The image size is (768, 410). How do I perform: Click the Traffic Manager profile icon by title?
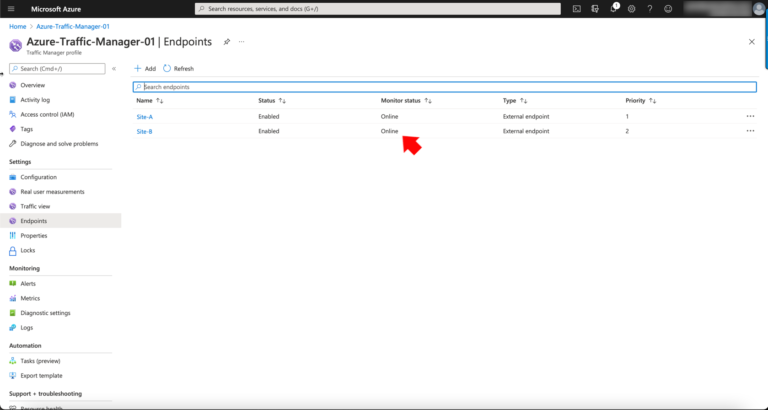[x=16, y=46]
